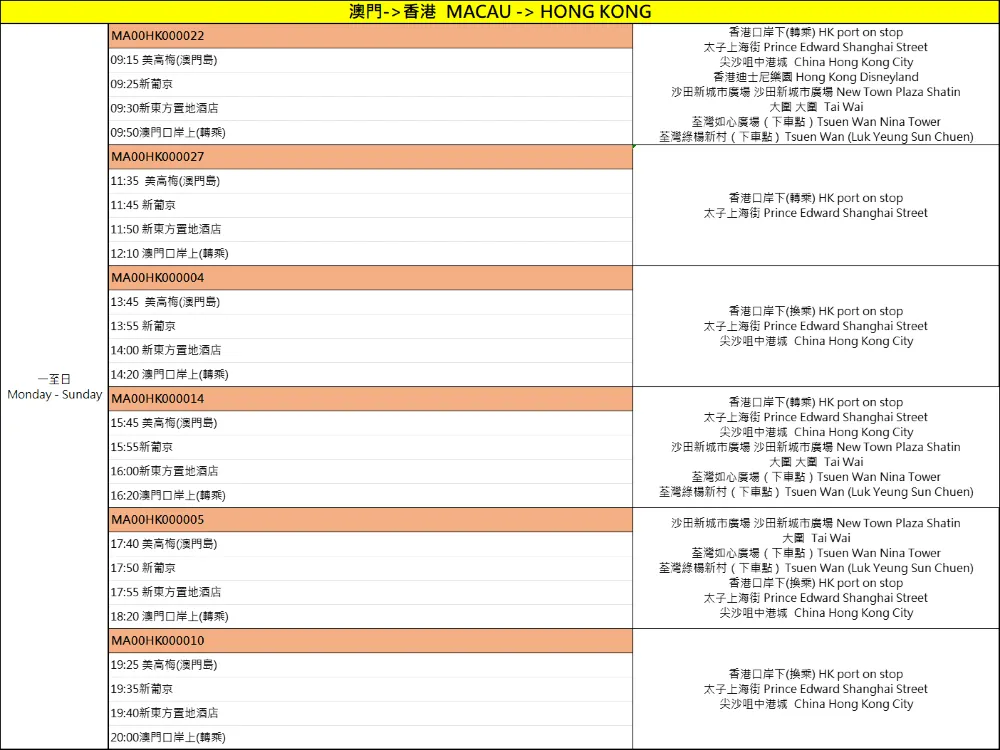This screenshot has width=1000, height=750.
Task: Click the 14:00 hotel stop row
Action: pyautogui.click(x=371, y=351)
